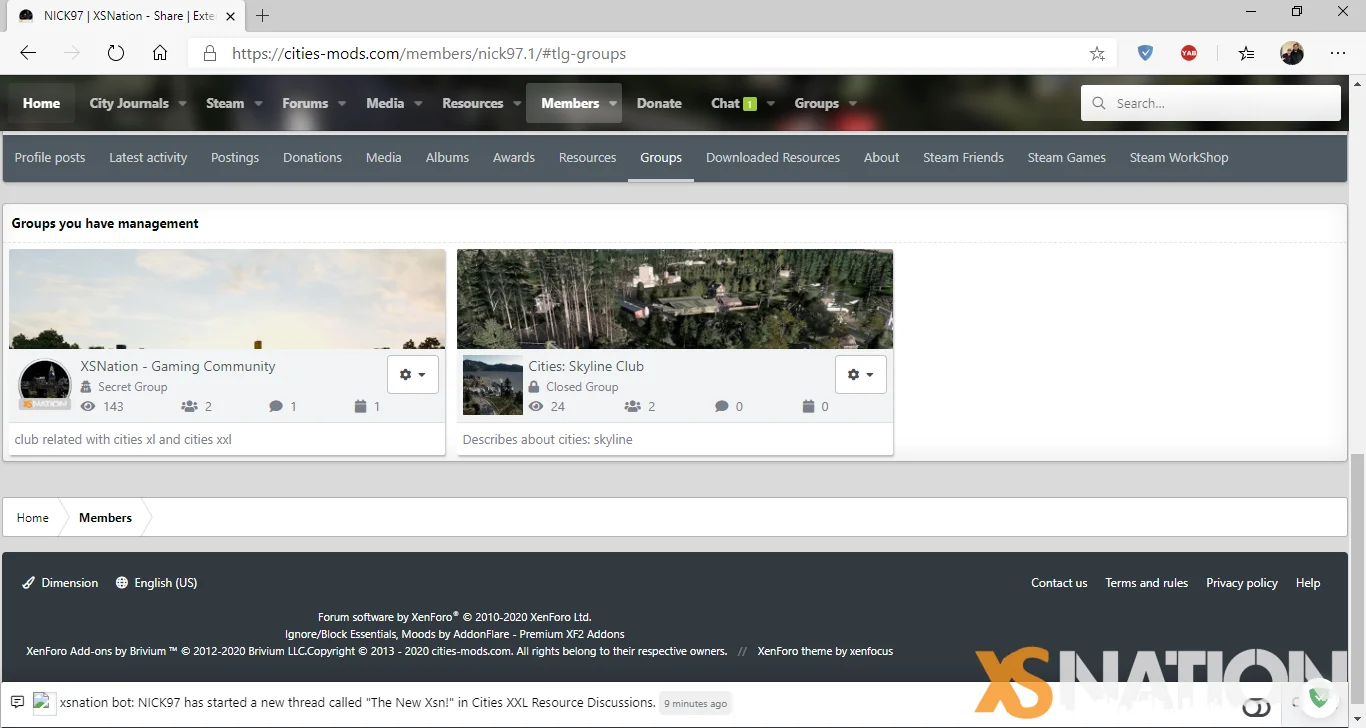Open the red YAB extension icon

pyautogui.click(x=1189, y=54)
